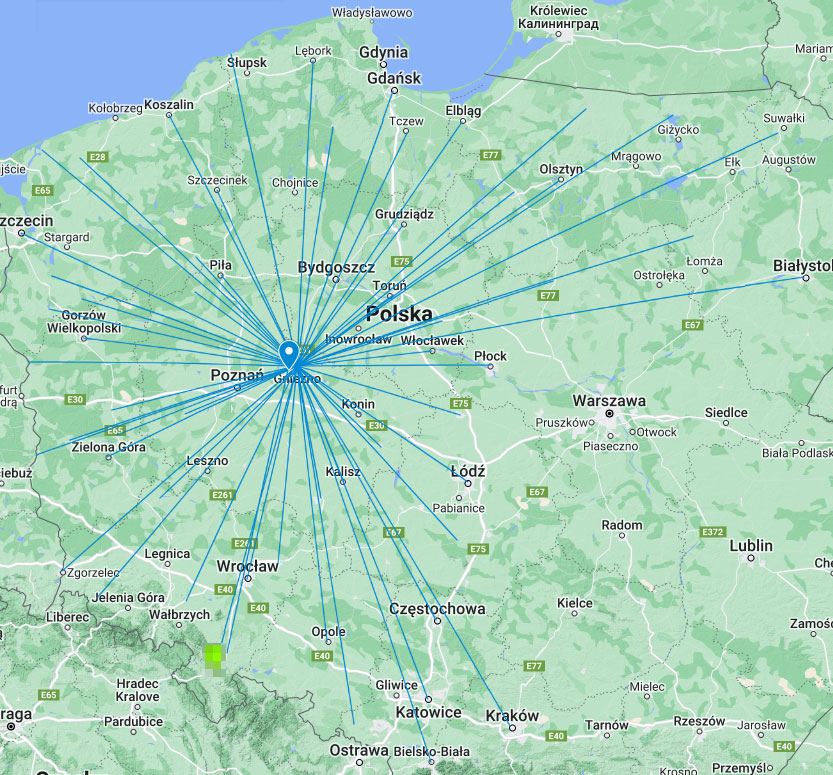Select the Polska country label
833x775 pixels.
click(x=399, y=314)
